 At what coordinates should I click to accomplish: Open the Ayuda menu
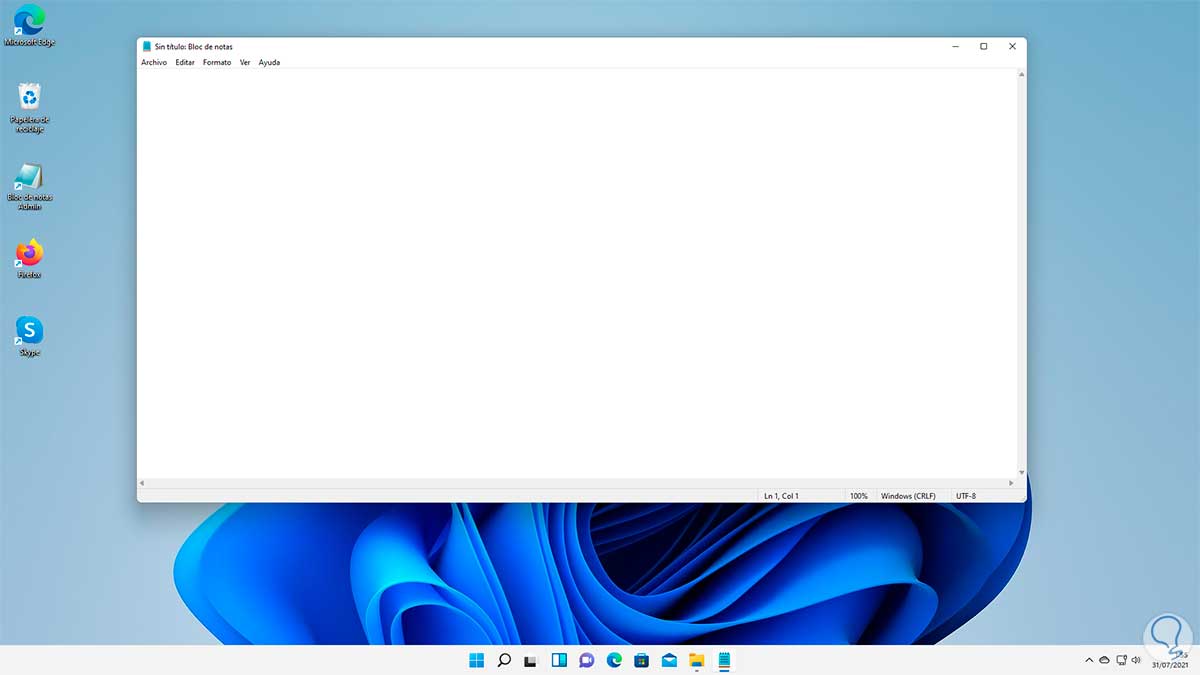click(269, 62)
